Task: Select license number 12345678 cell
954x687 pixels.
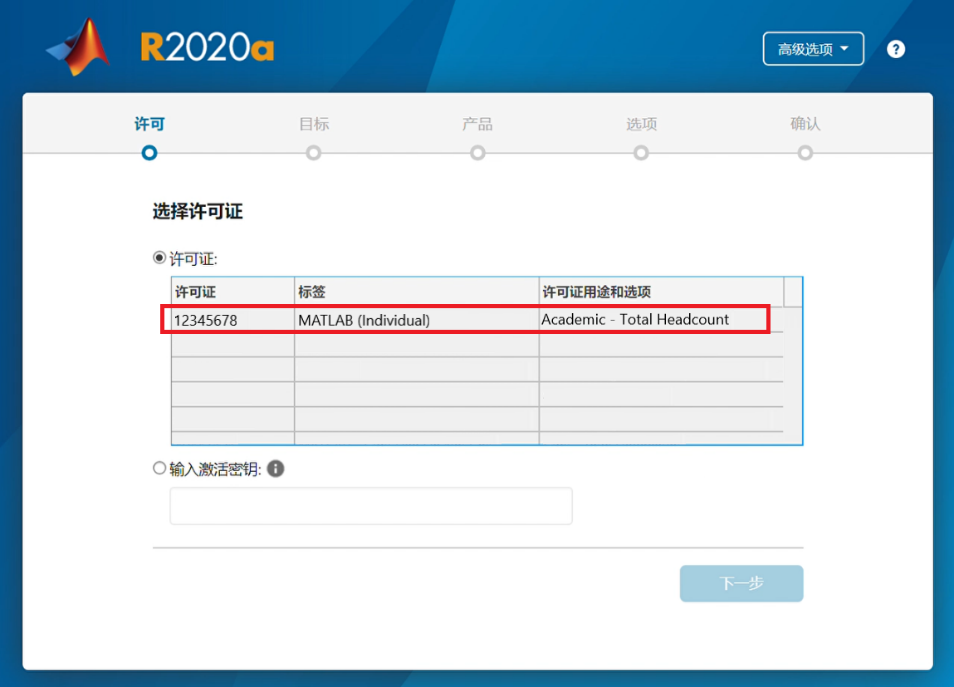Action: point(233,320)
